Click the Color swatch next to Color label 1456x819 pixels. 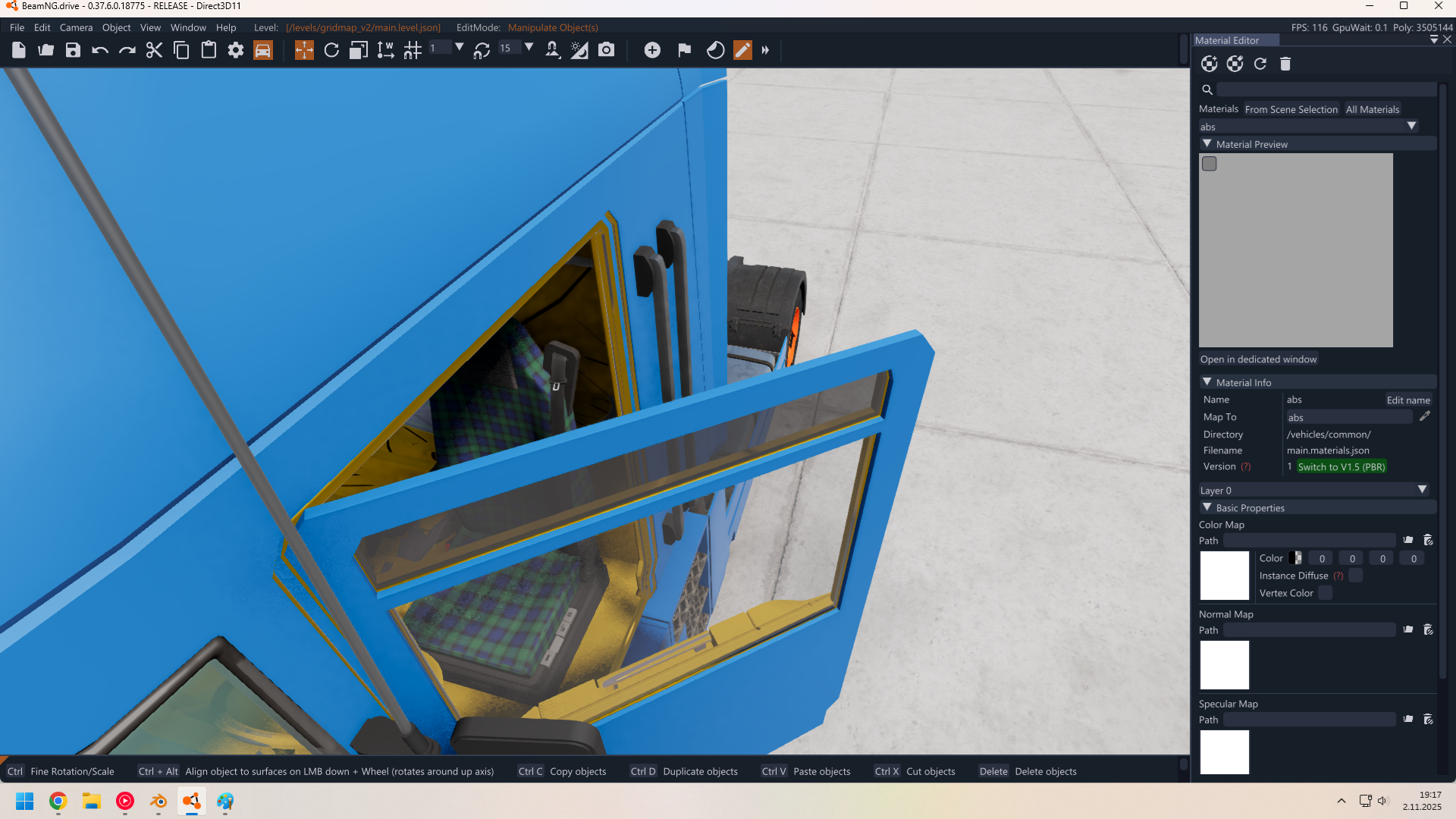tap(1295, 558)
